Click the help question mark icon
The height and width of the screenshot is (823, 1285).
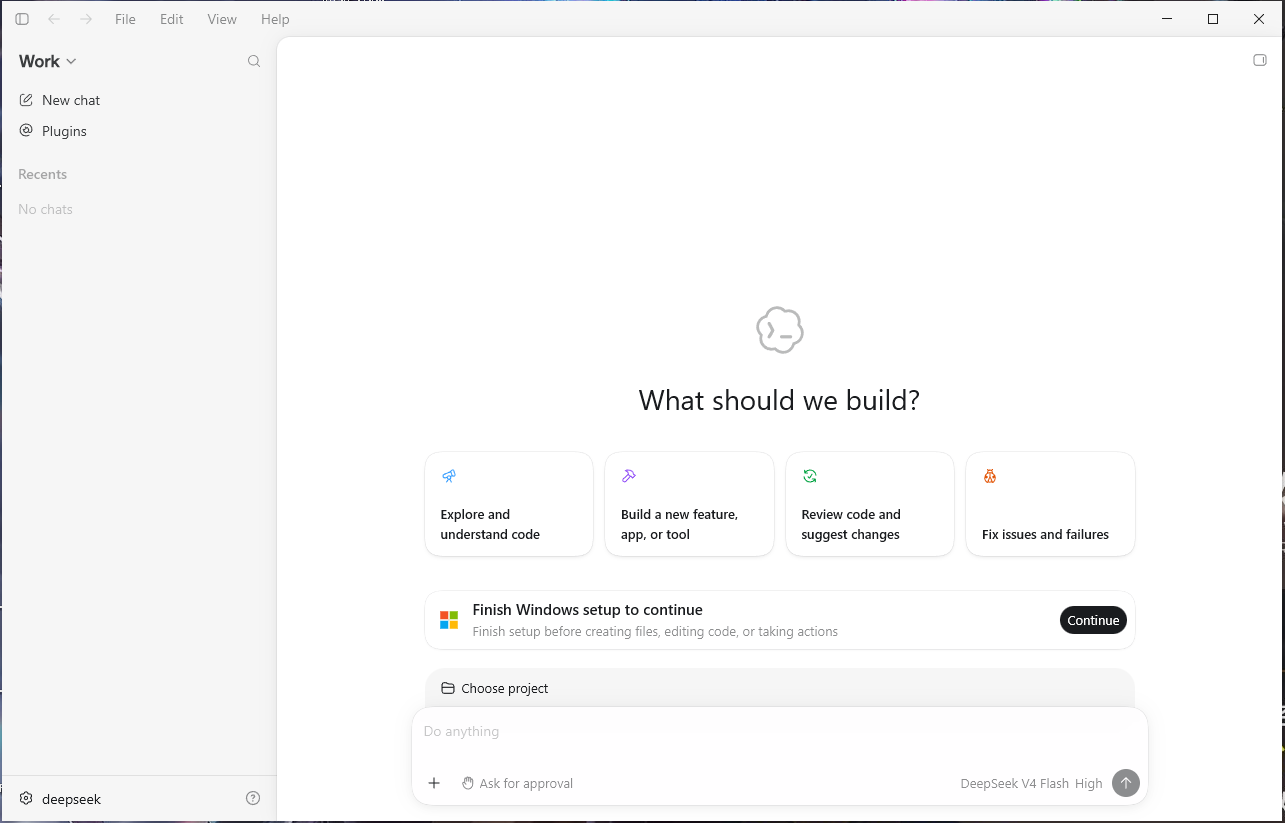(x=253, y=798)
